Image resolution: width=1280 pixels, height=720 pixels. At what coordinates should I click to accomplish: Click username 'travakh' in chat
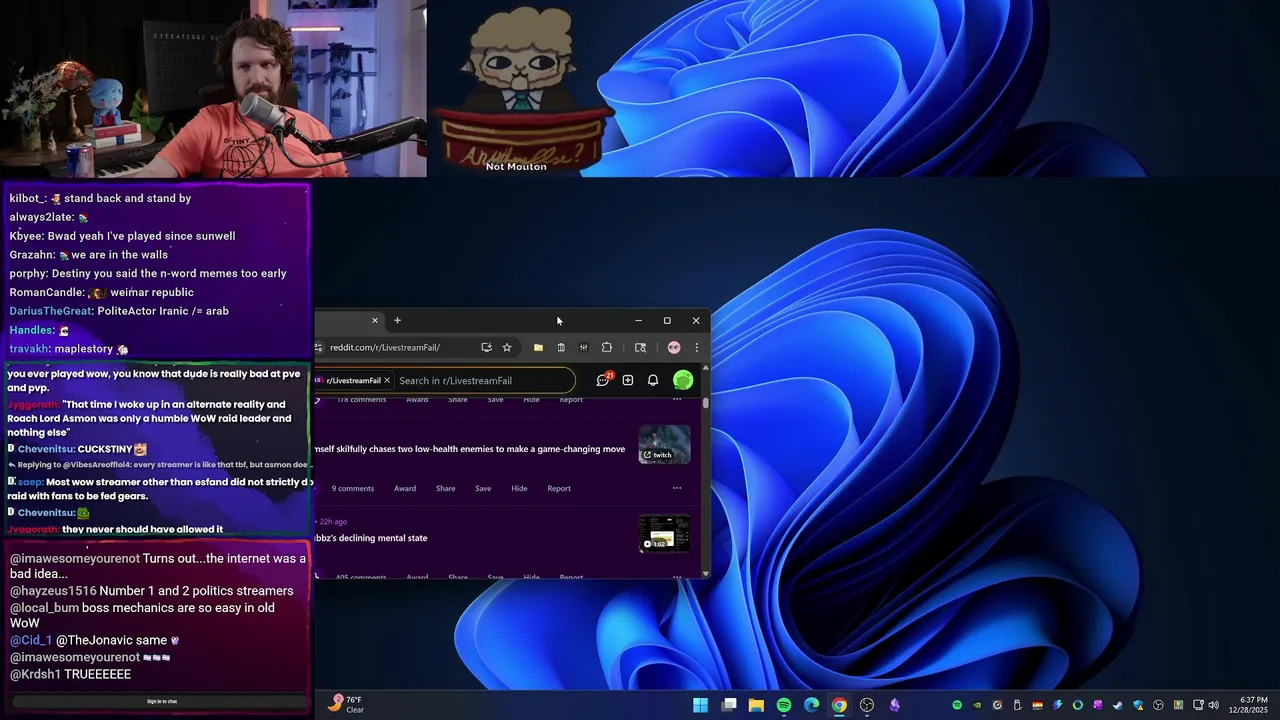pyautogui.click(x=29, y=349)
